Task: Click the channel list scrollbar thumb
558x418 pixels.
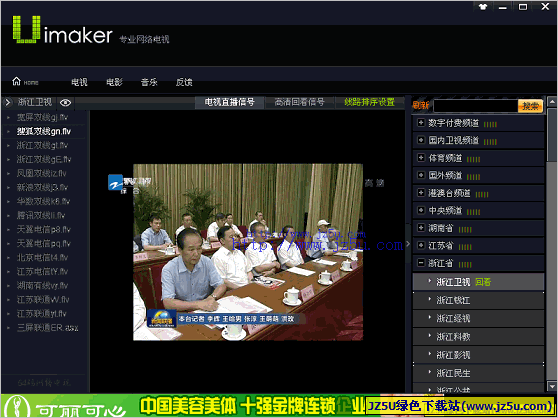Action: pyautogui.click(x=552, y=135)
